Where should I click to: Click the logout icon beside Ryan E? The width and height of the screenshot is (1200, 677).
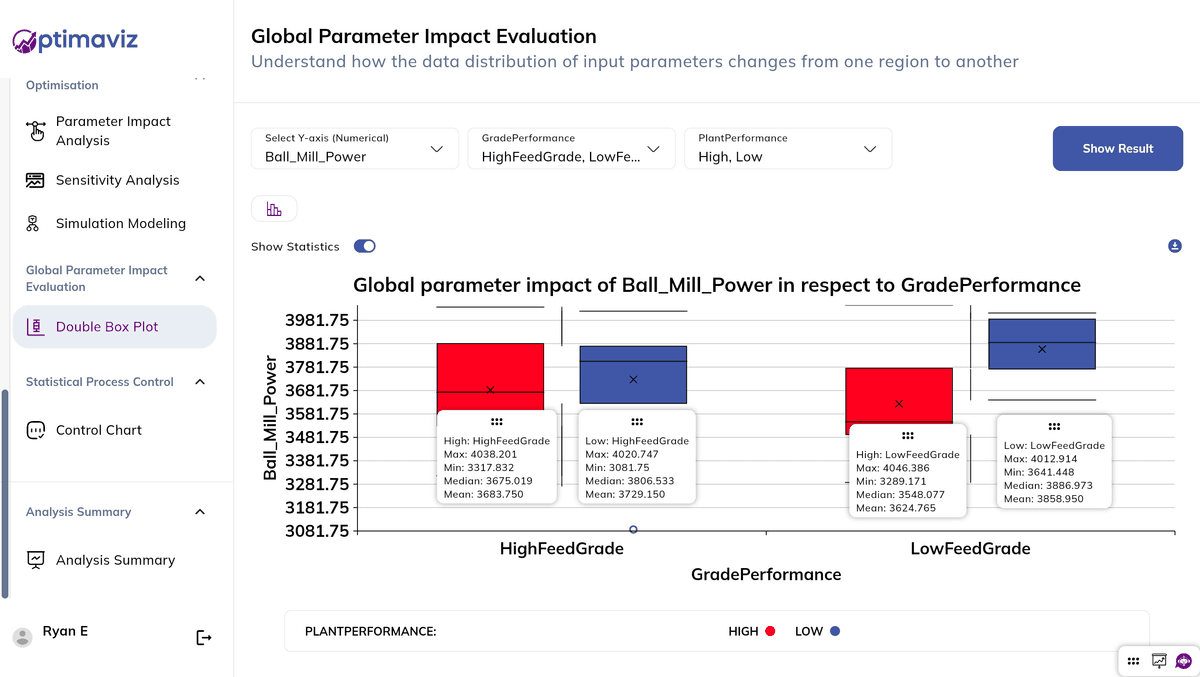204,637
